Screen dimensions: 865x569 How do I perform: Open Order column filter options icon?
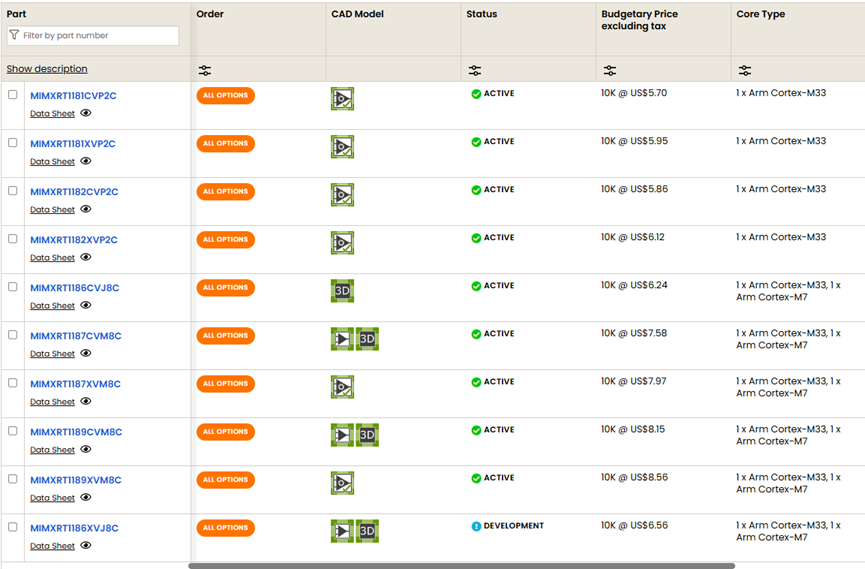(205, 70)
